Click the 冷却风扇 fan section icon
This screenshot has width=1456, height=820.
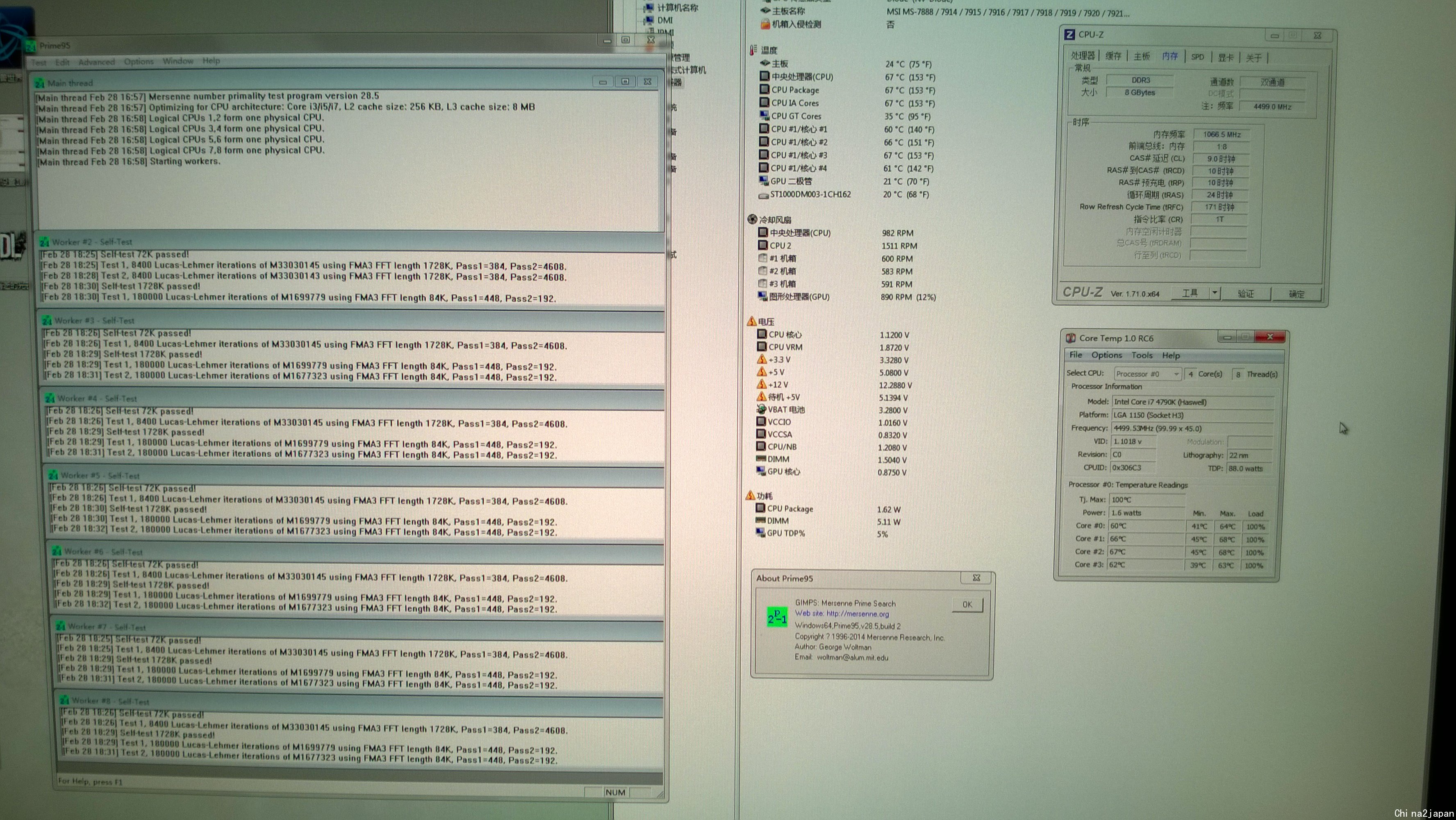752,219
